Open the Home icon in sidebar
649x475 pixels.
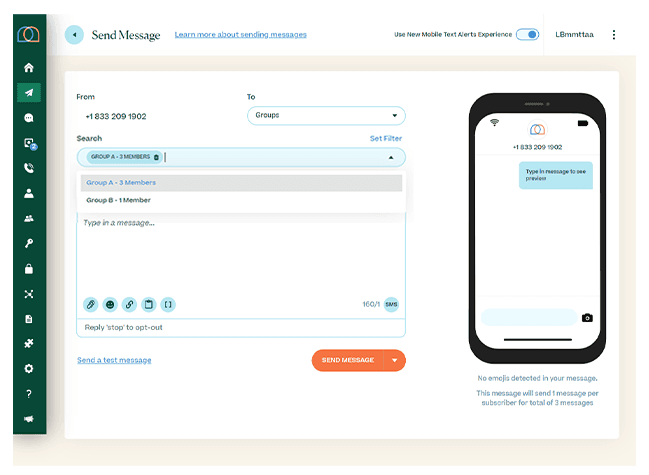pos(29,68)
